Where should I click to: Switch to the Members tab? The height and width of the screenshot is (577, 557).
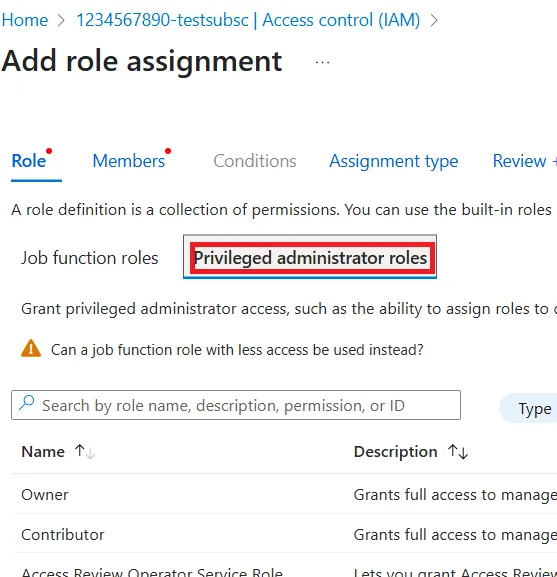coord(129,161)
